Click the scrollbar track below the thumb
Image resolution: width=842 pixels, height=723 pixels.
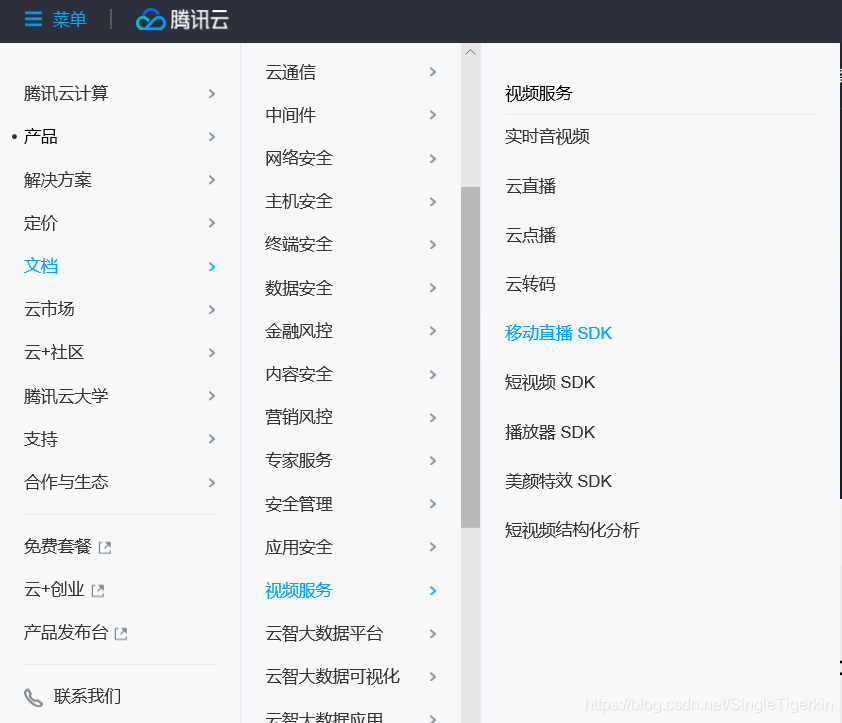470,623
